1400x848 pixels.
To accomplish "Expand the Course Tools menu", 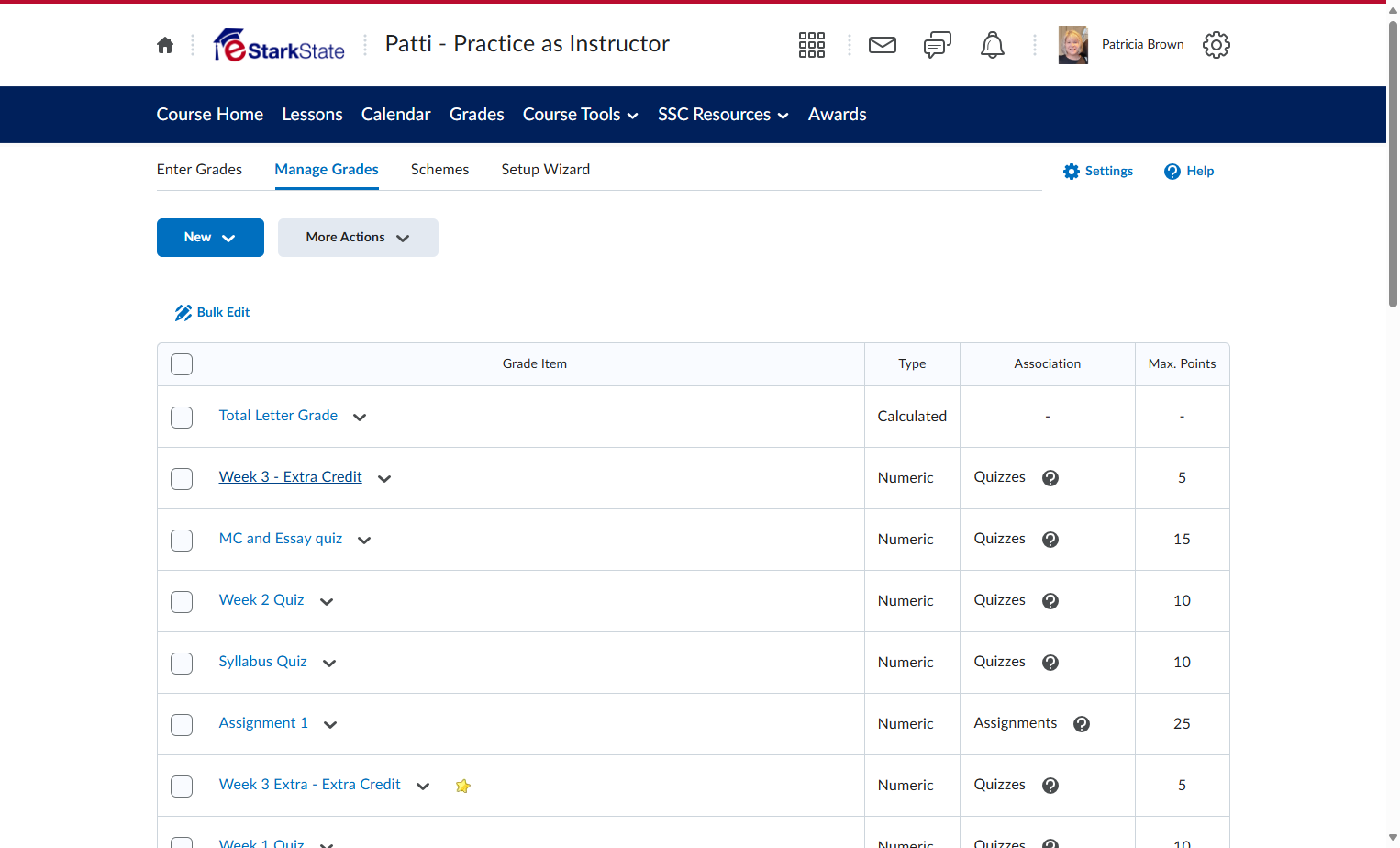I will (x=581, y=115).
